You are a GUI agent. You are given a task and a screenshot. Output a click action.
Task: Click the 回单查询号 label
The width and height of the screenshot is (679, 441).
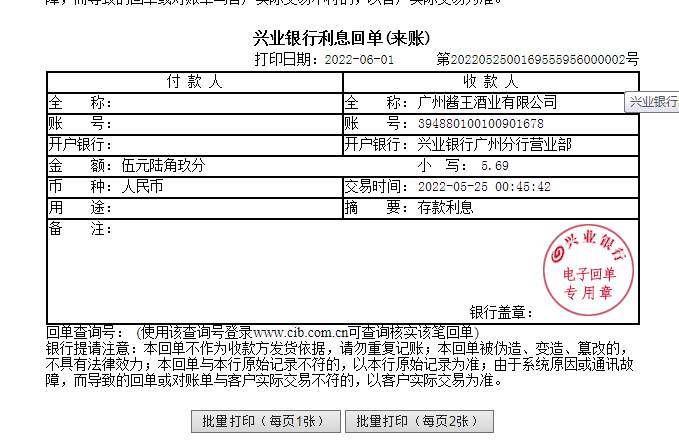(x=84, y=332)
